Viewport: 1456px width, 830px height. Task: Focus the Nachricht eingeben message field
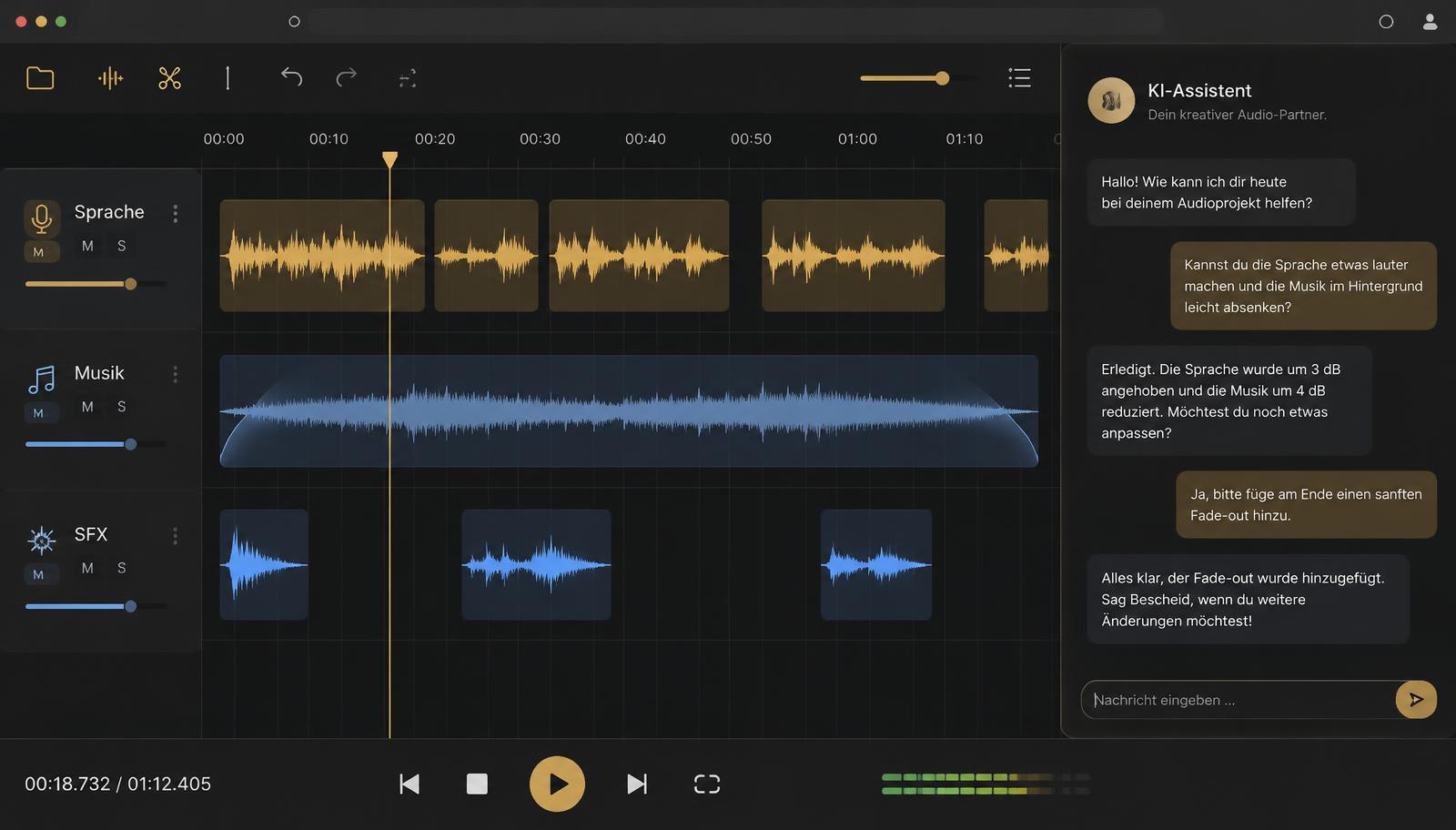tap(1239, 700)
